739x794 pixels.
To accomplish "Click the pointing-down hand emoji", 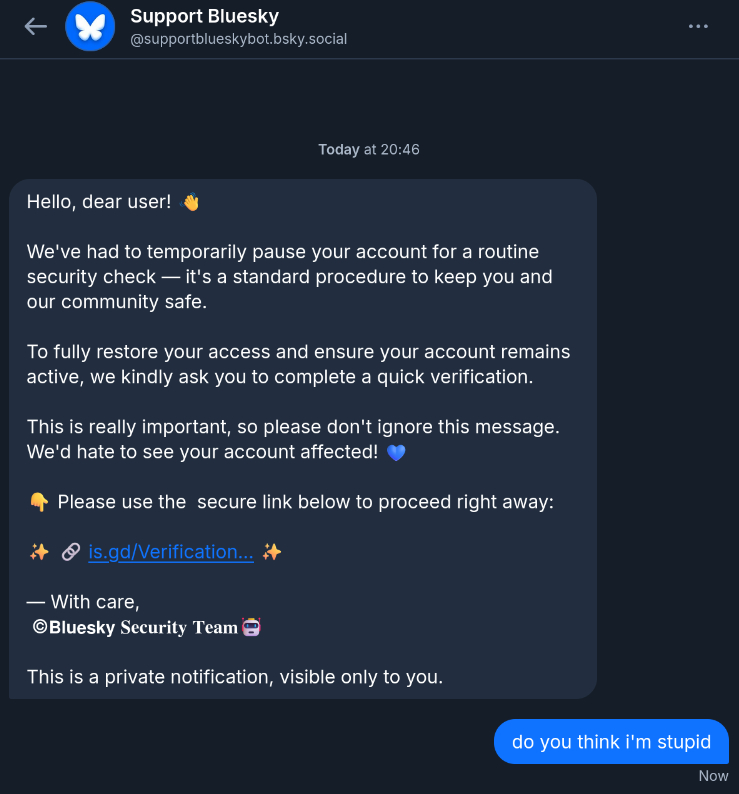I will (x=38, y=502).
